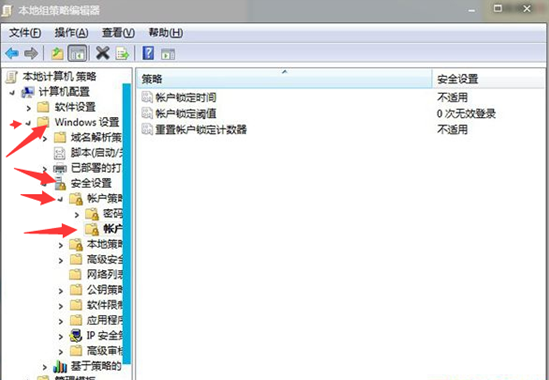
Task: Open Help via the question mark icon
Action: [148, 53]
